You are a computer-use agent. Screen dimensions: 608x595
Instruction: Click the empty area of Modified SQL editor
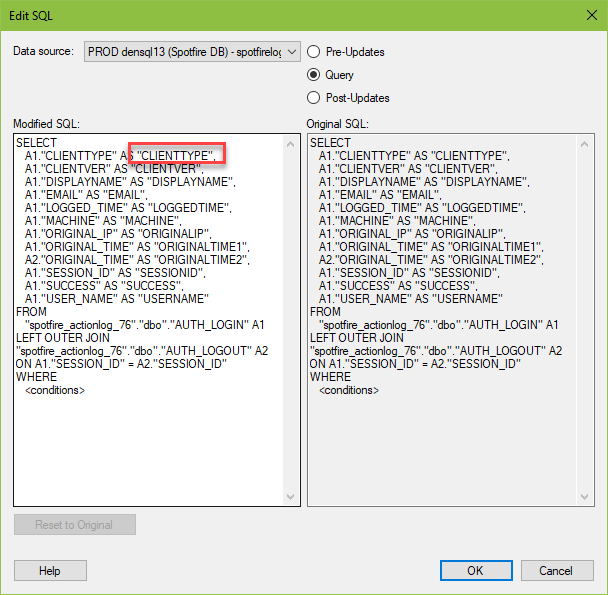tap(149, 450)
